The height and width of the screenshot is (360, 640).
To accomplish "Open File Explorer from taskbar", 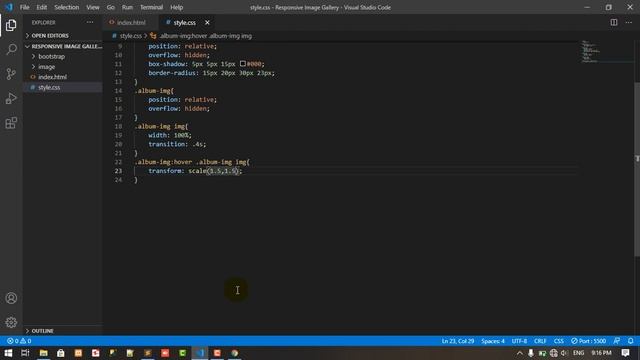I will pyautogui.click(x=43, y=353).
